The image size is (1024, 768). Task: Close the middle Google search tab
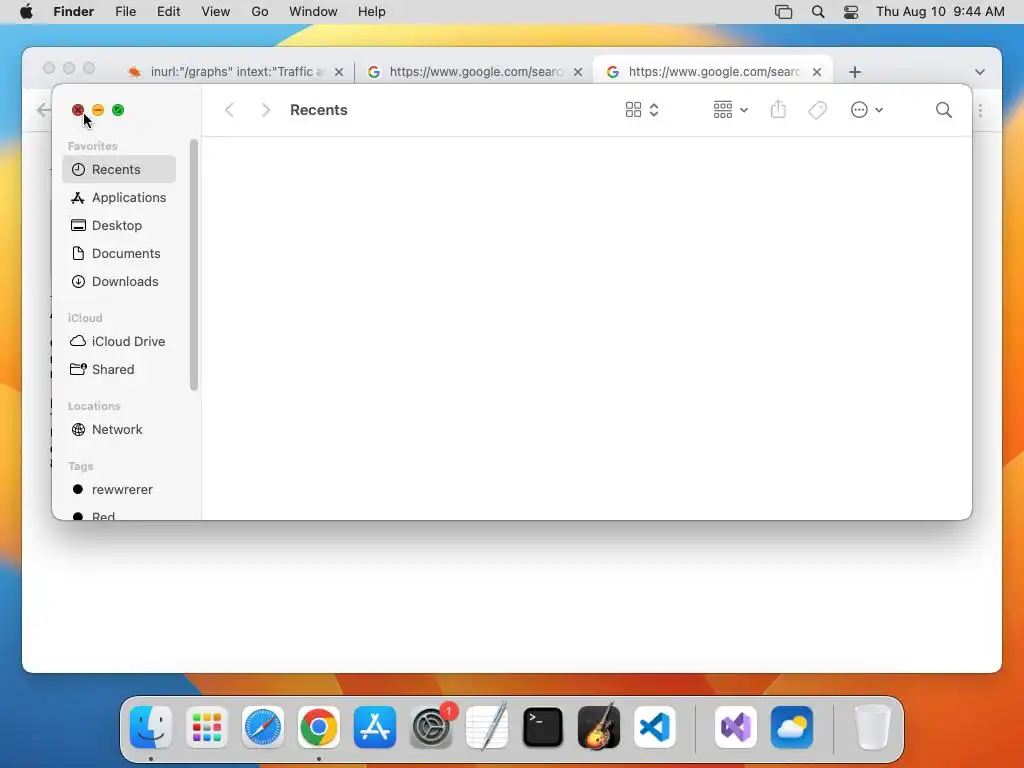click(x=578, y=72)
